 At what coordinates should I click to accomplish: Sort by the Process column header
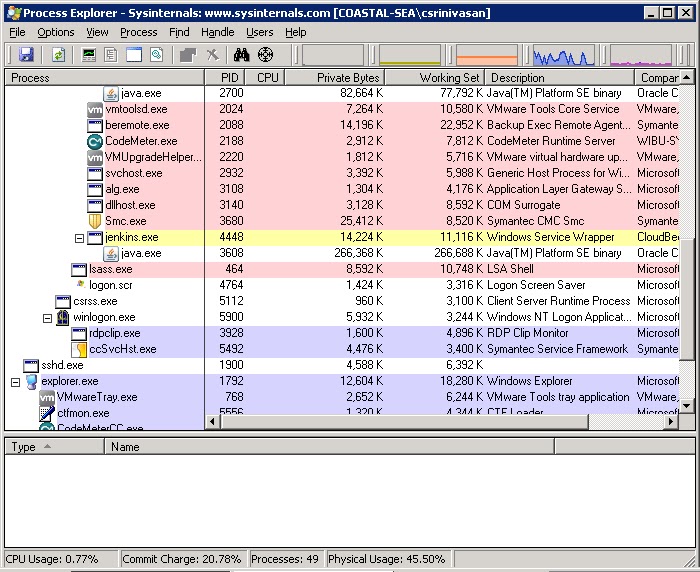pyautogui.click(x=105, y=78)
